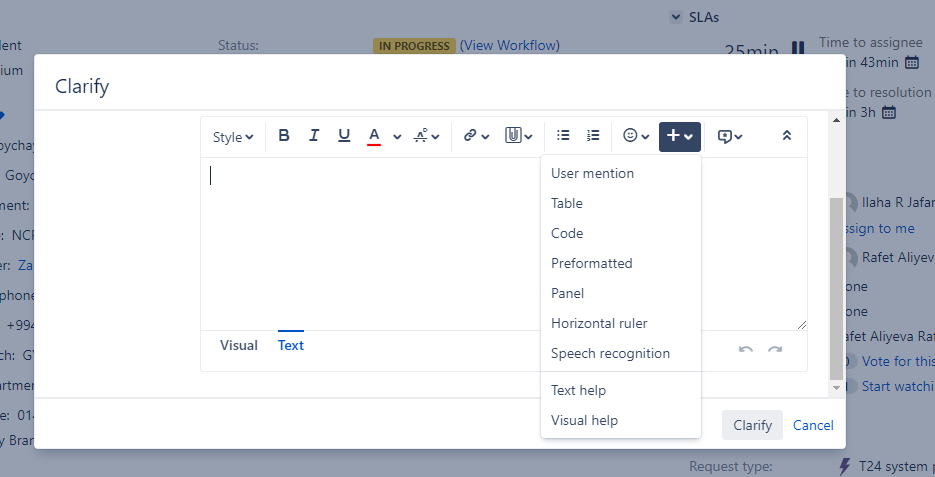Click the emoji smiley icon

[630, 135]
